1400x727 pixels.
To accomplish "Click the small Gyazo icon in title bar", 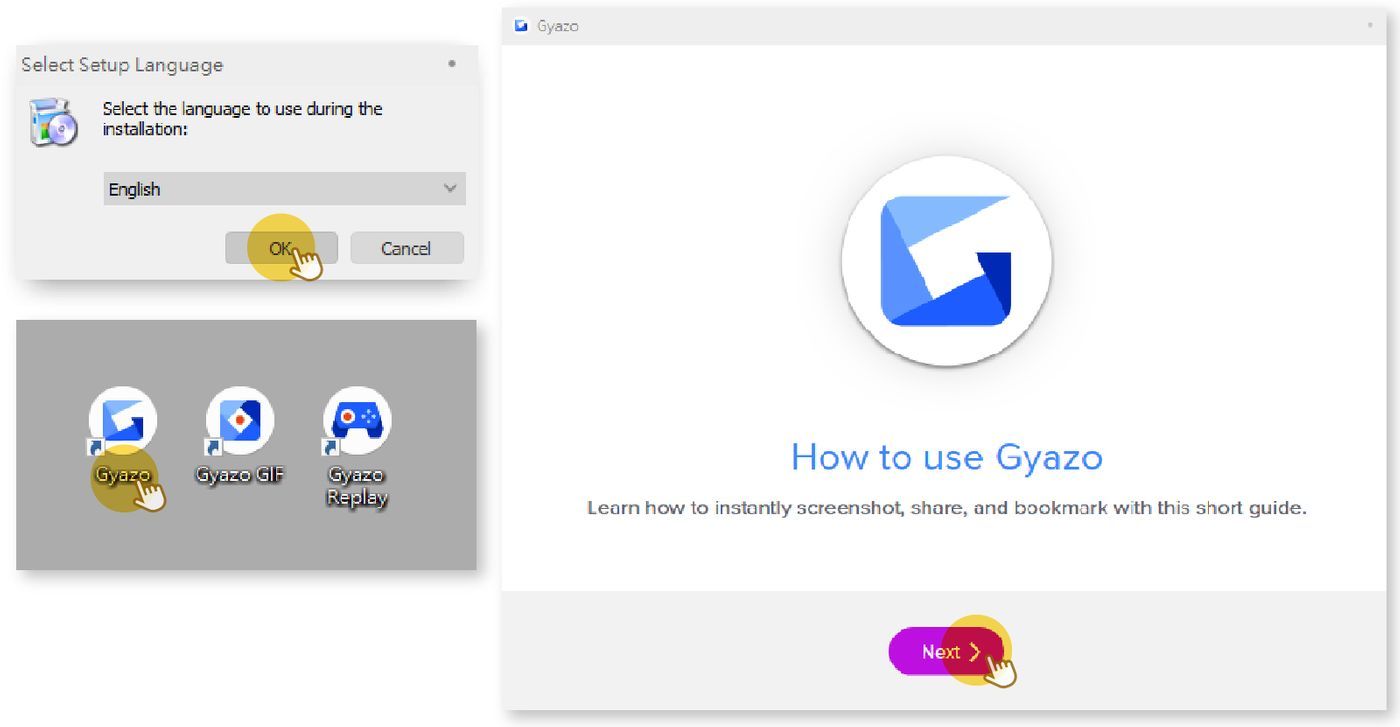I will click(521, 26).
